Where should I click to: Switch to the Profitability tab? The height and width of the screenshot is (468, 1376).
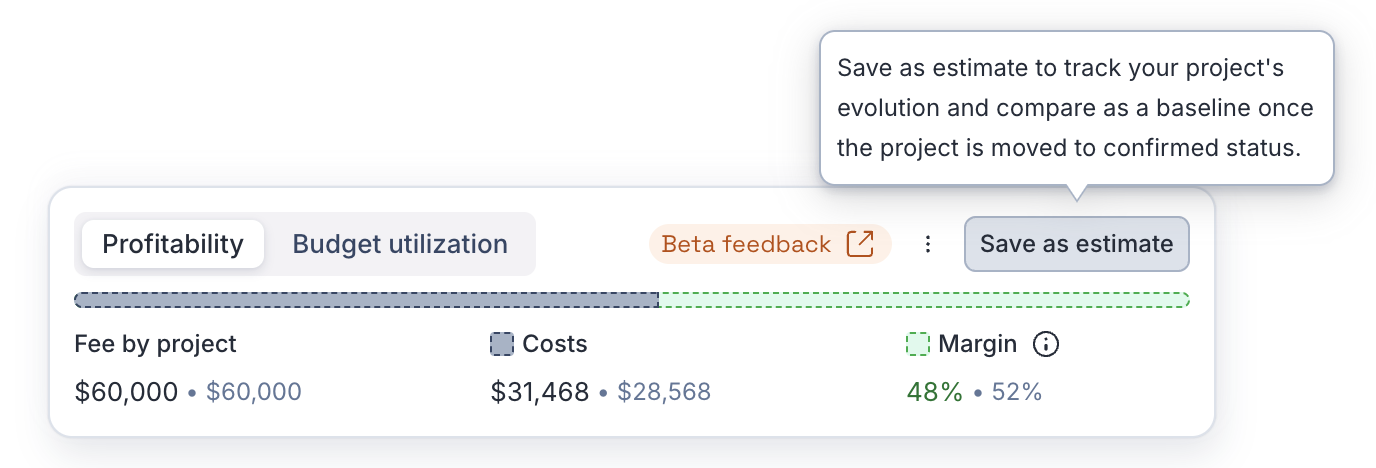[x=173, y=244]
